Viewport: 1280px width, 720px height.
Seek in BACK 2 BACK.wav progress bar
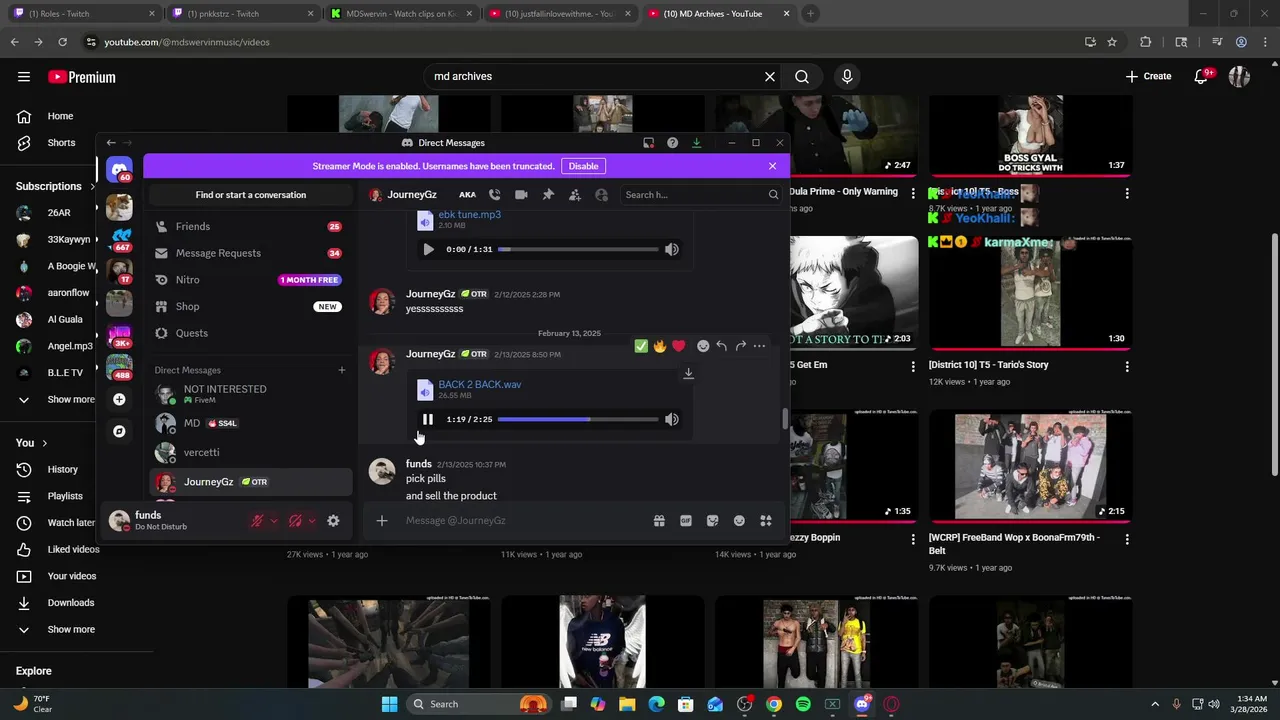(578, 419)
